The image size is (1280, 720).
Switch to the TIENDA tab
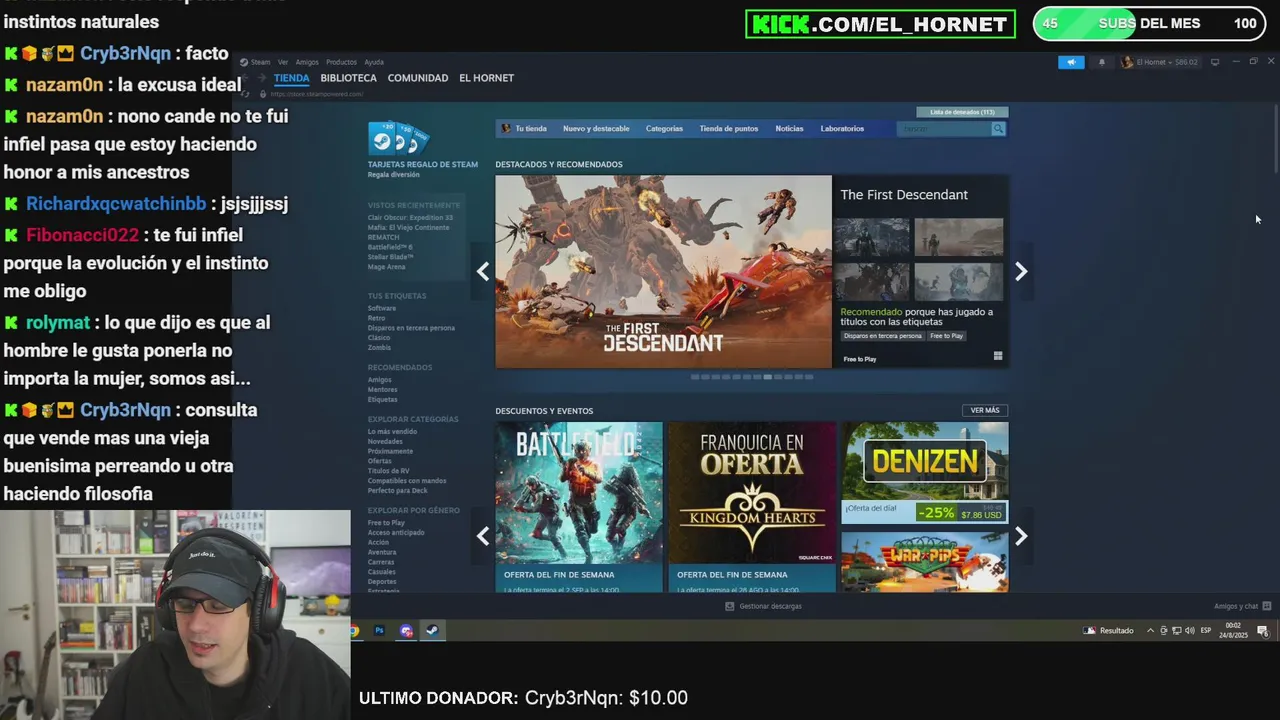point(292,78)
